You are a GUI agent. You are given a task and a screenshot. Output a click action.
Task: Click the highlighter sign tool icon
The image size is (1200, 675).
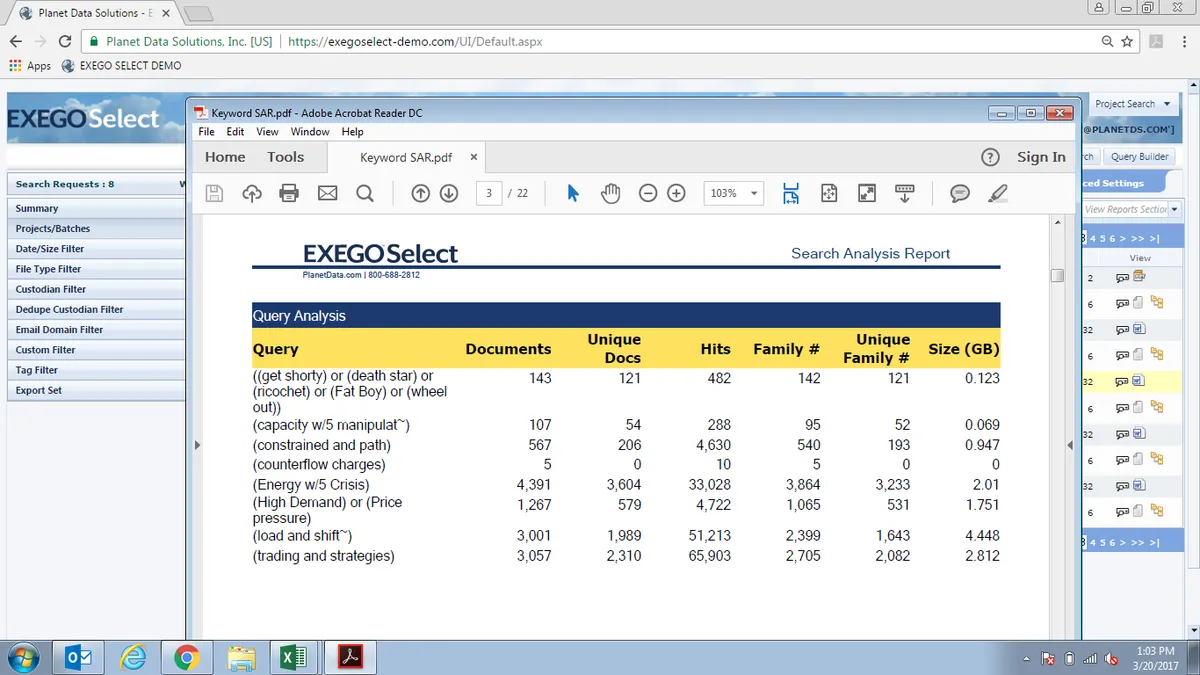pyautogui.click(x=997, y=193)
